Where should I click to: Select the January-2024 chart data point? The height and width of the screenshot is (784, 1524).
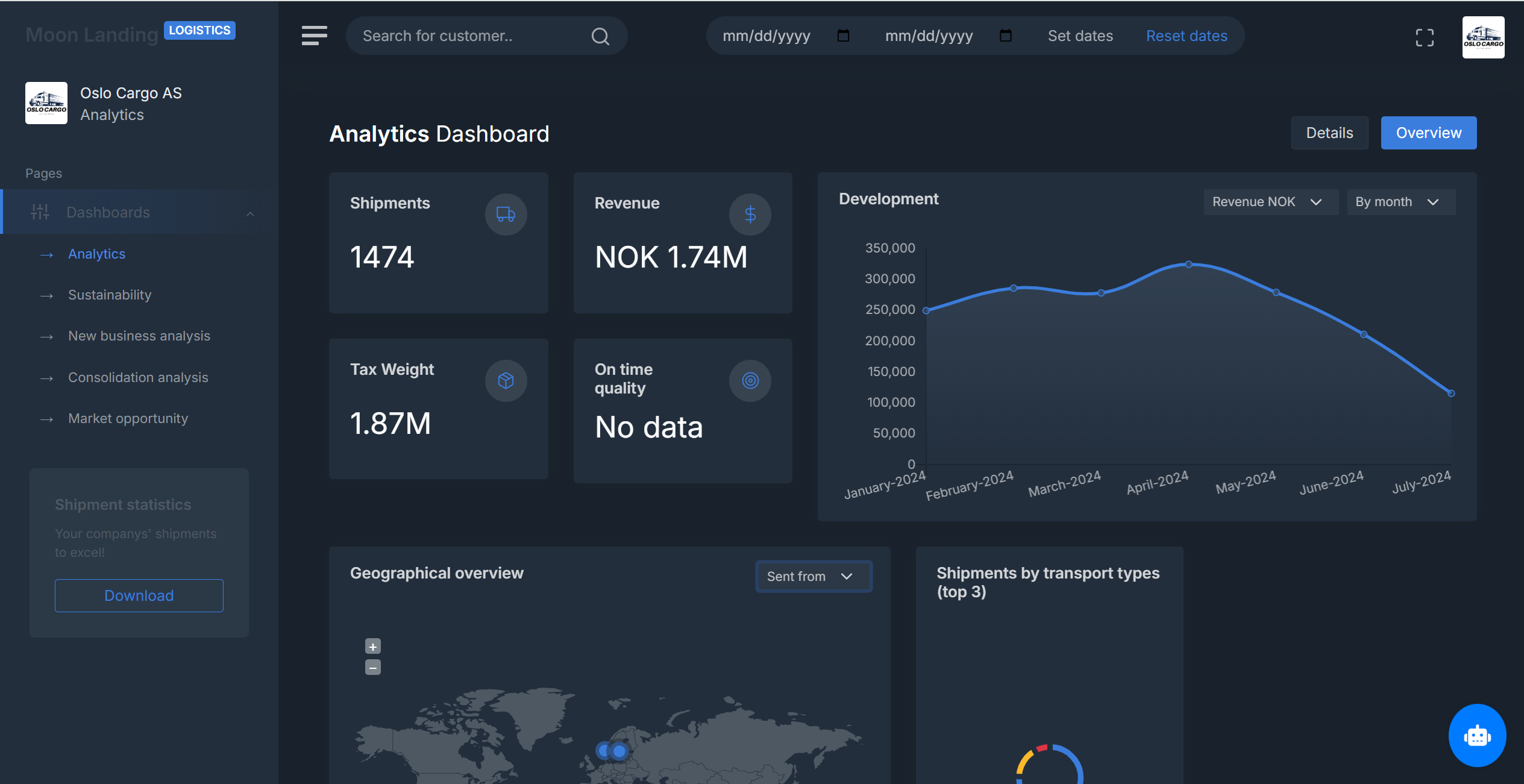pyautogui.click(x=926, y=310)
